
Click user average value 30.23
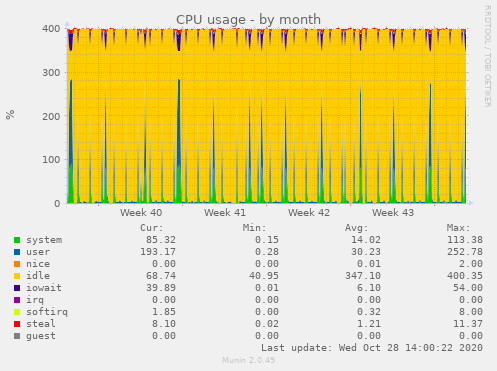(x=366, y=252)
